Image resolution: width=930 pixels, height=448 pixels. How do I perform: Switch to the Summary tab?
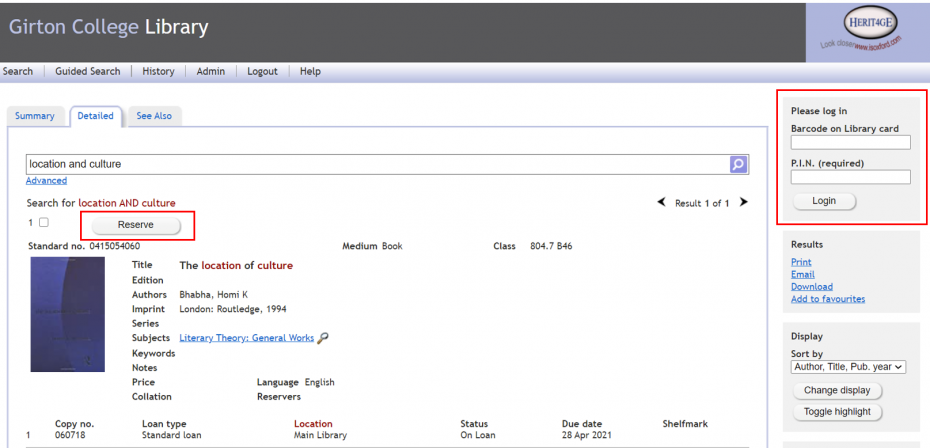[35, 116]
